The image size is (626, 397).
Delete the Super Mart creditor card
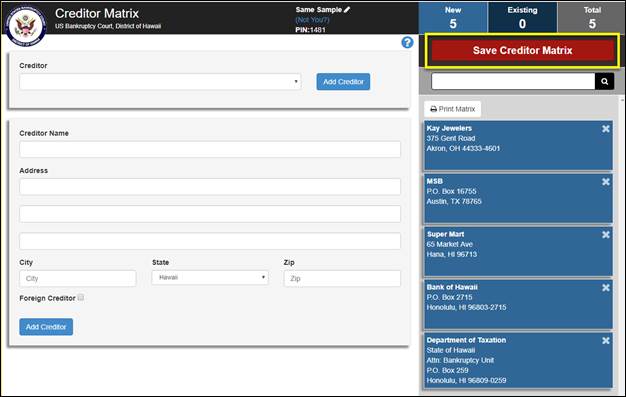(606, 234)
